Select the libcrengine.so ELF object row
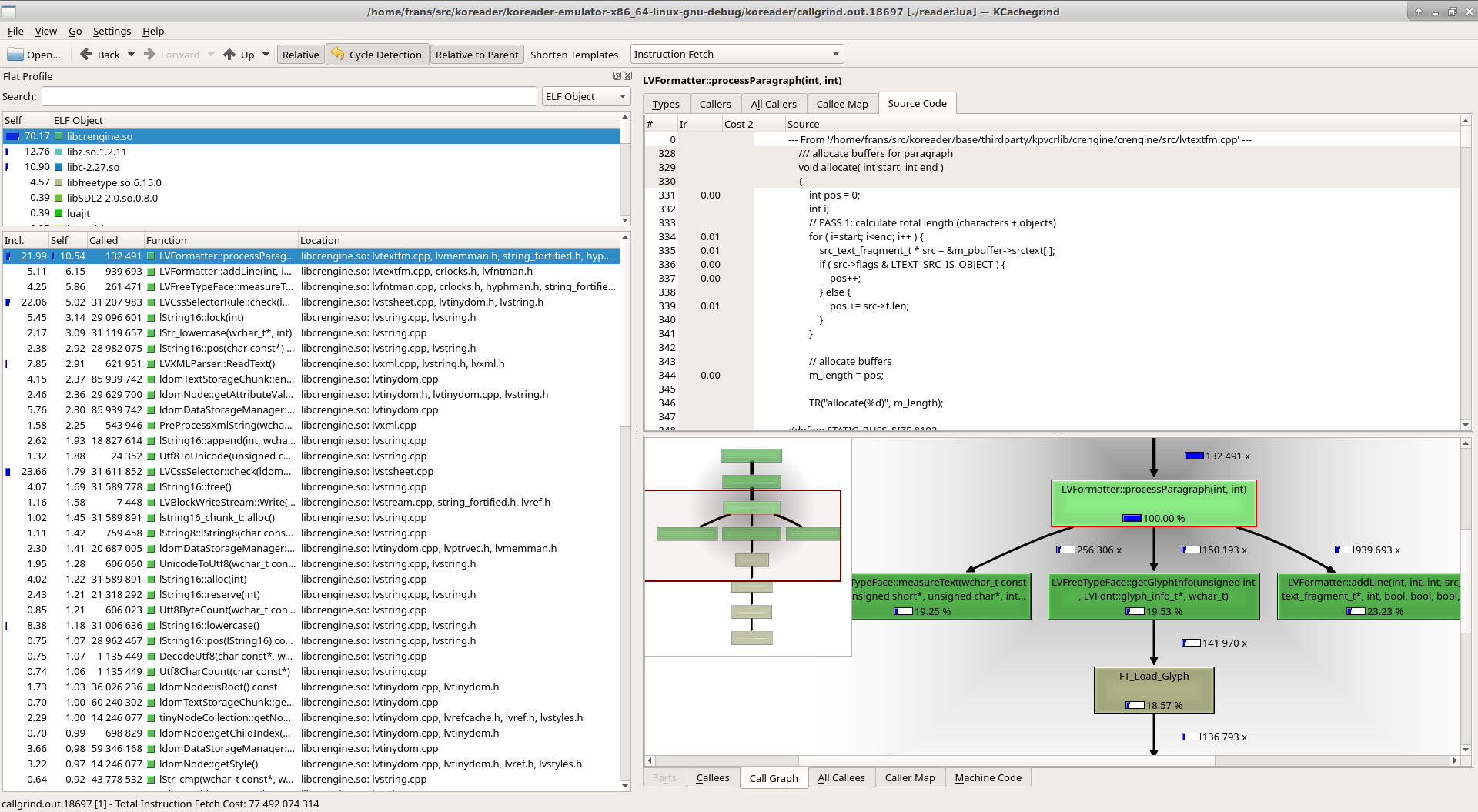Screen dimensions: 1478x812 pyautogui.click(x=311, y=136)
